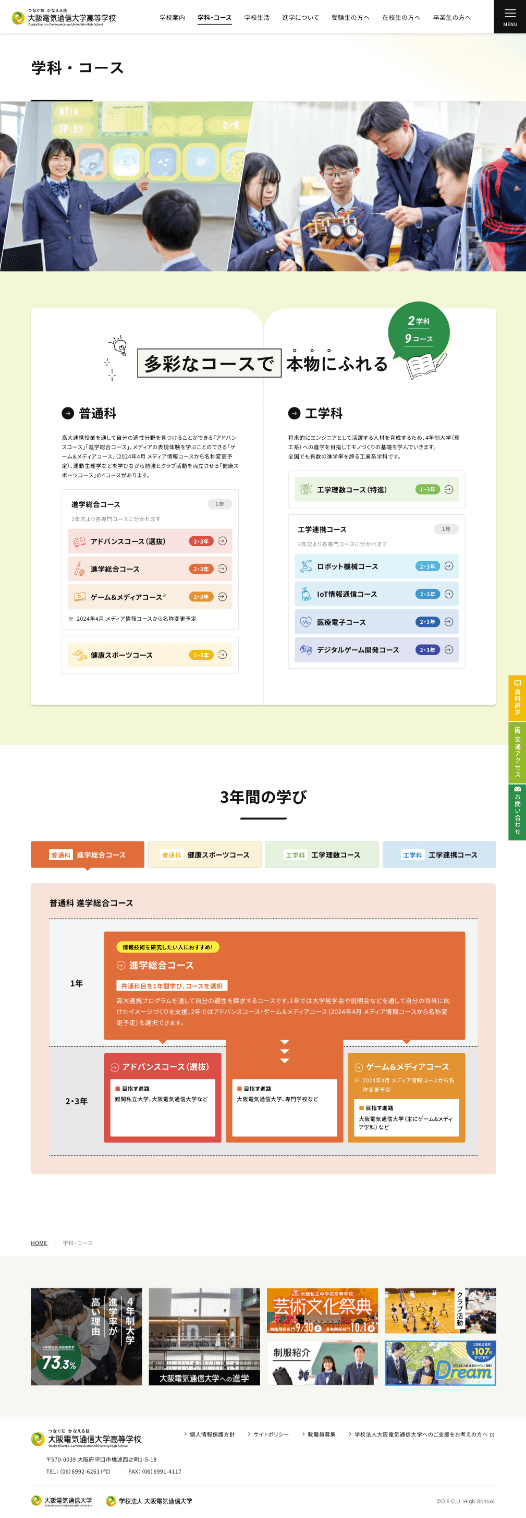This screenshot has height=1518, width=526.
Task: Switch to 工学連携コース tab
Action: [439, 855]
